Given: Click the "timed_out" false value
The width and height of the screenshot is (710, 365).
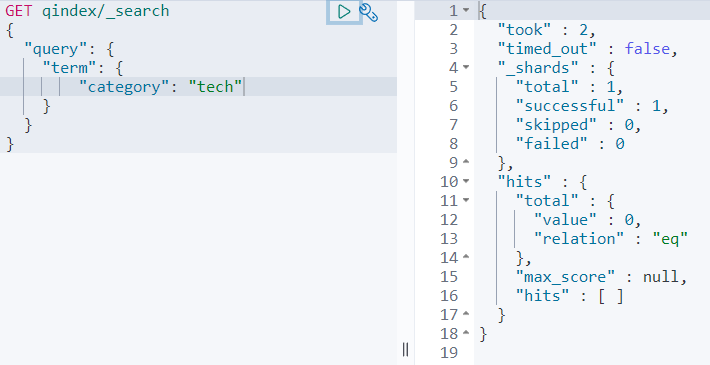Looking at the screenshot, I should 647,49.
